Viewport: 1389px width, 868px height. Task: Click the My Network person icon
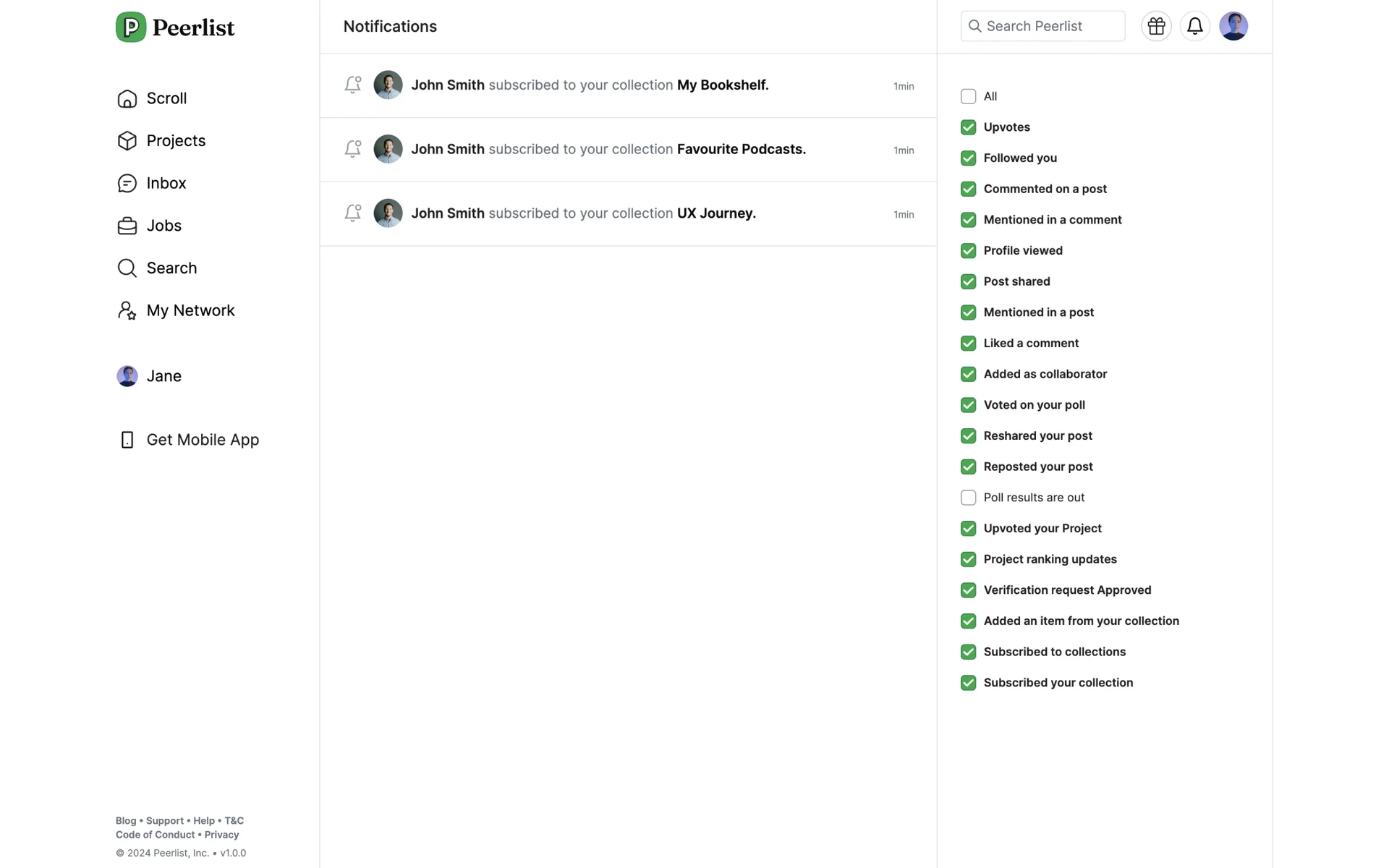tap(127, 310)
